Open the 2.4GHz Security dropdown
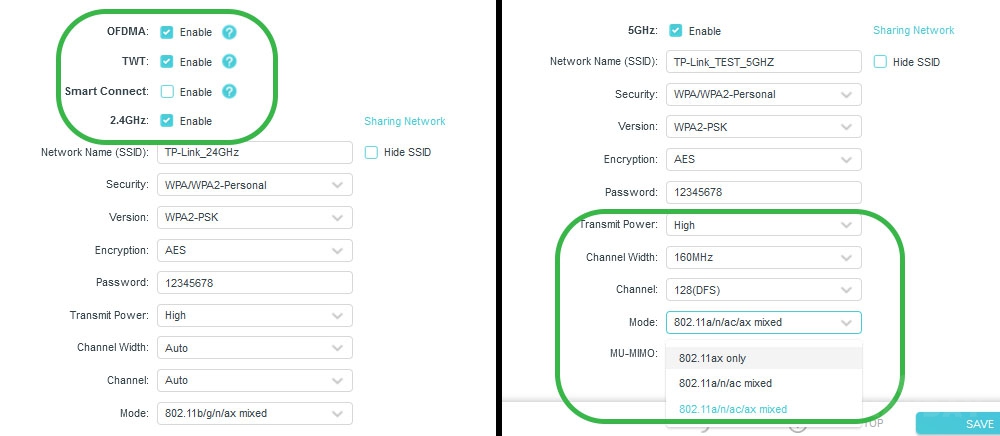This screenshot has width=1000, height=436. coord(254,185)
